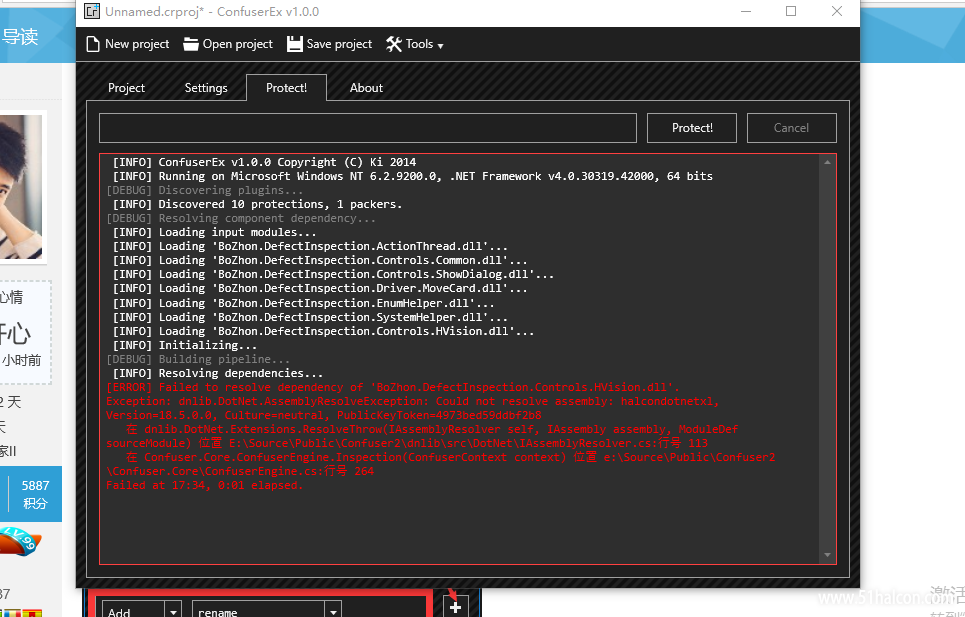Click the 'Discovering plugins...' debug line

205,191
